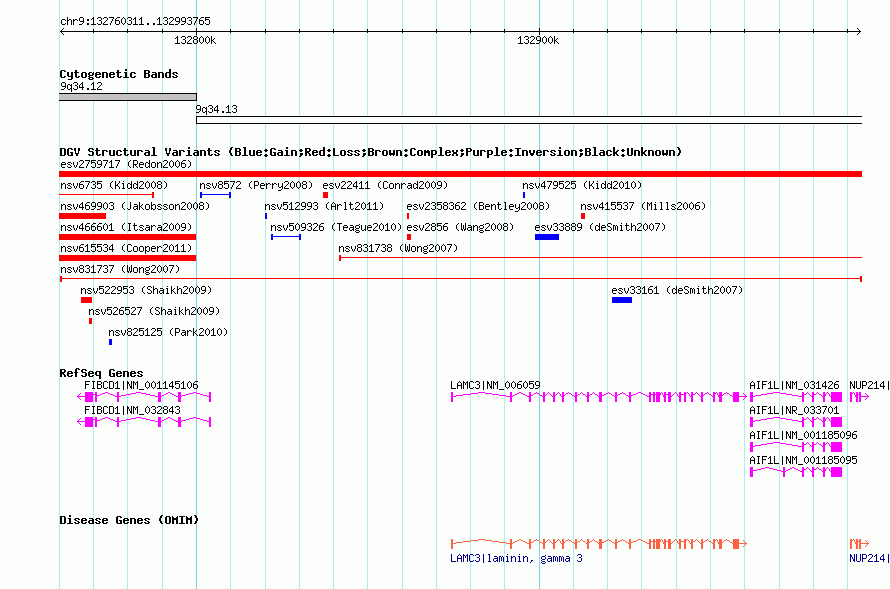Click the 132900k ruler tick label
890x589 pixels.
538,40
